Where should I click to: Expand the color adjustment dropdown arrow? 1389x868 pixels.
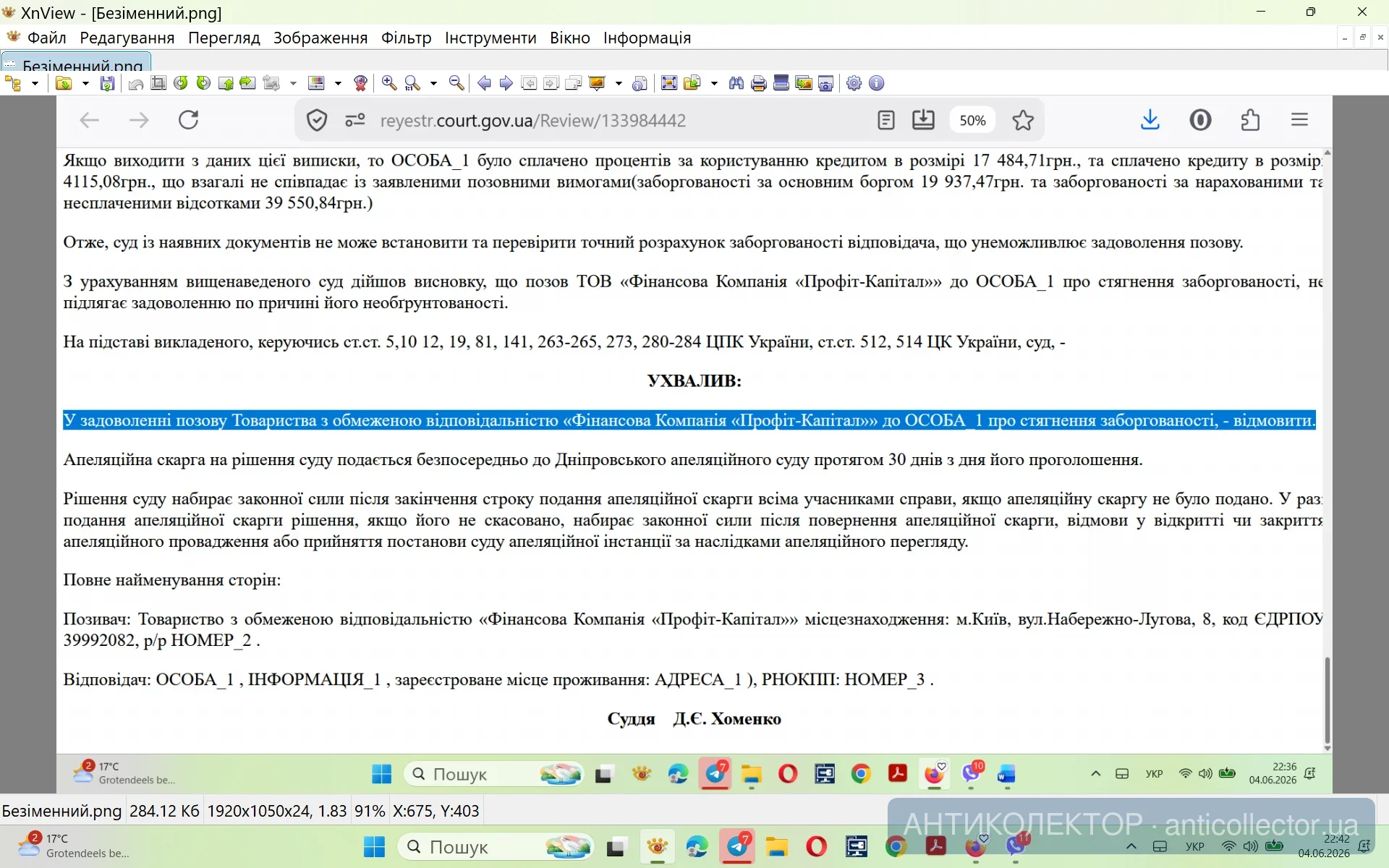coord(337,83)
